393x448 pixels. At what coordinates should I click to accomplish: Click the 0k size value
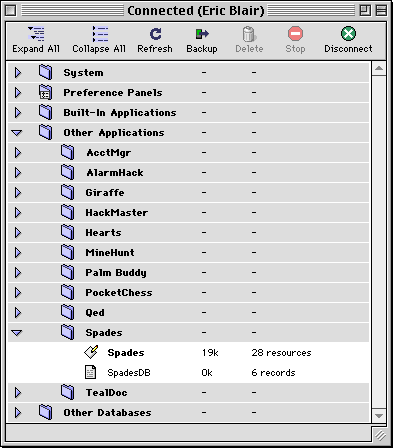(207, 373)
